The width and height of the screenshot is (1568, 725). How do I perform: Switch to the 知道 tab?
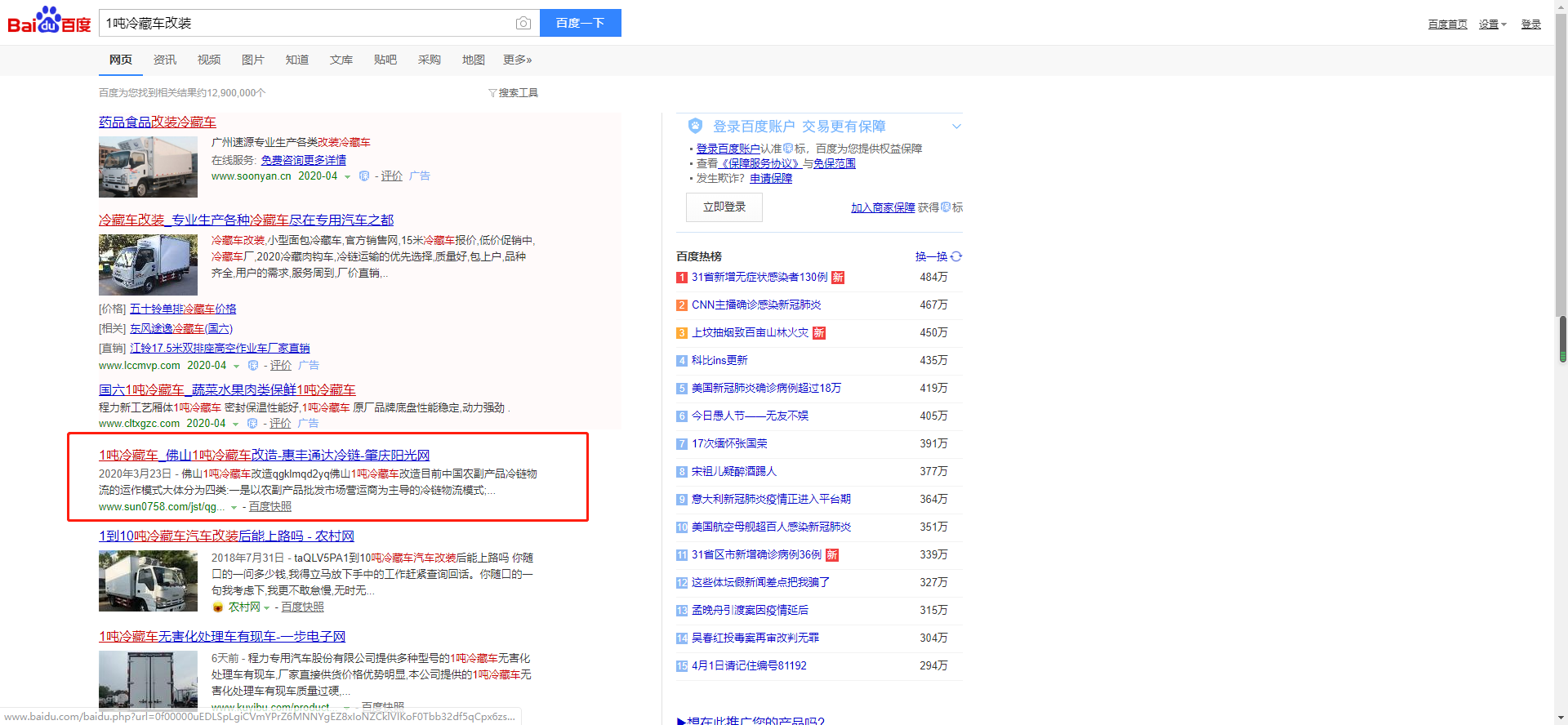click(297, 60)
